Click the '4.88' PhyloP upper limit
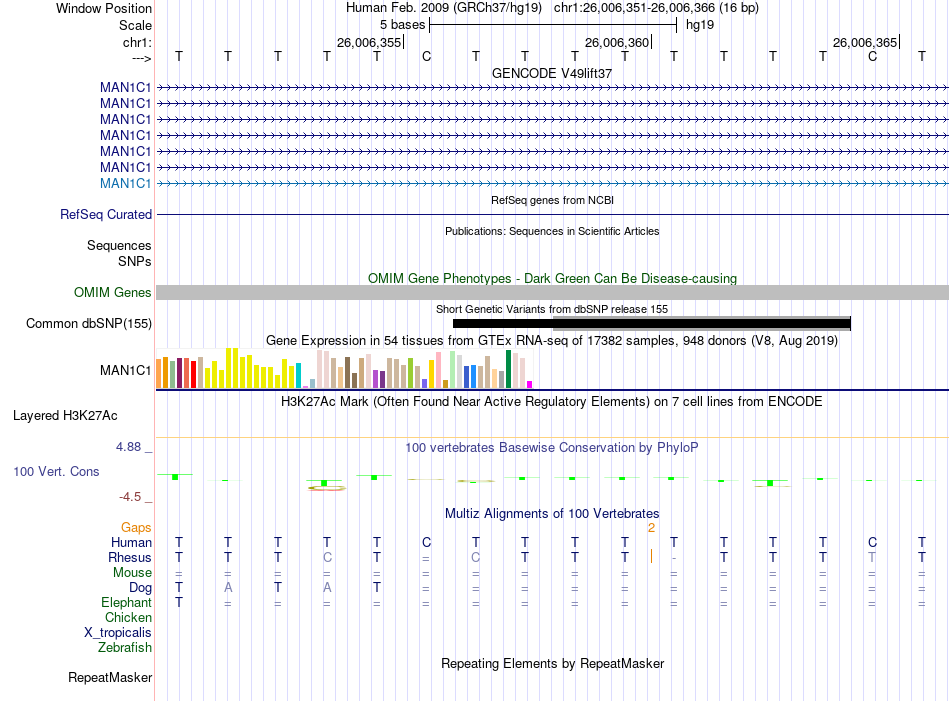The width and height of the screenshot is (950, 701). click(128, 447)
